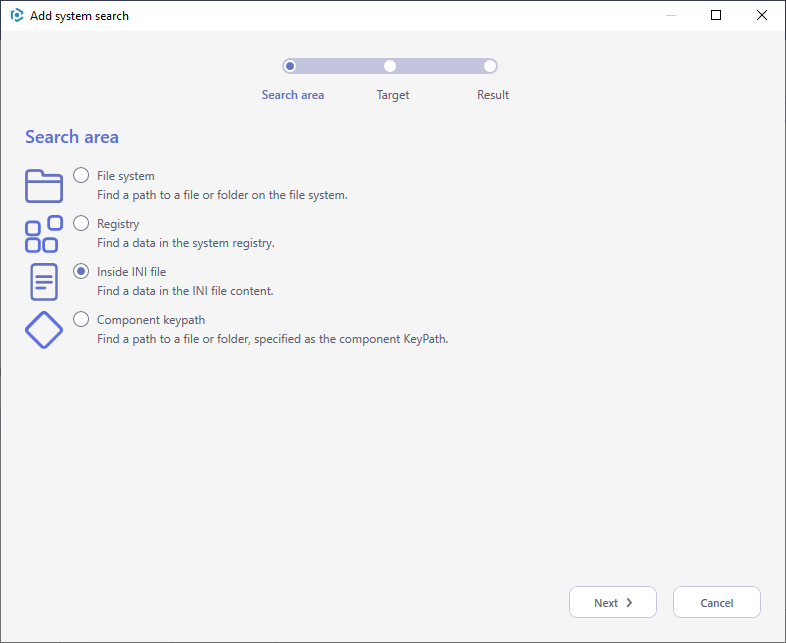Close the Add system search window
This screenshot has height=643, width=786.
pos(762,16)
